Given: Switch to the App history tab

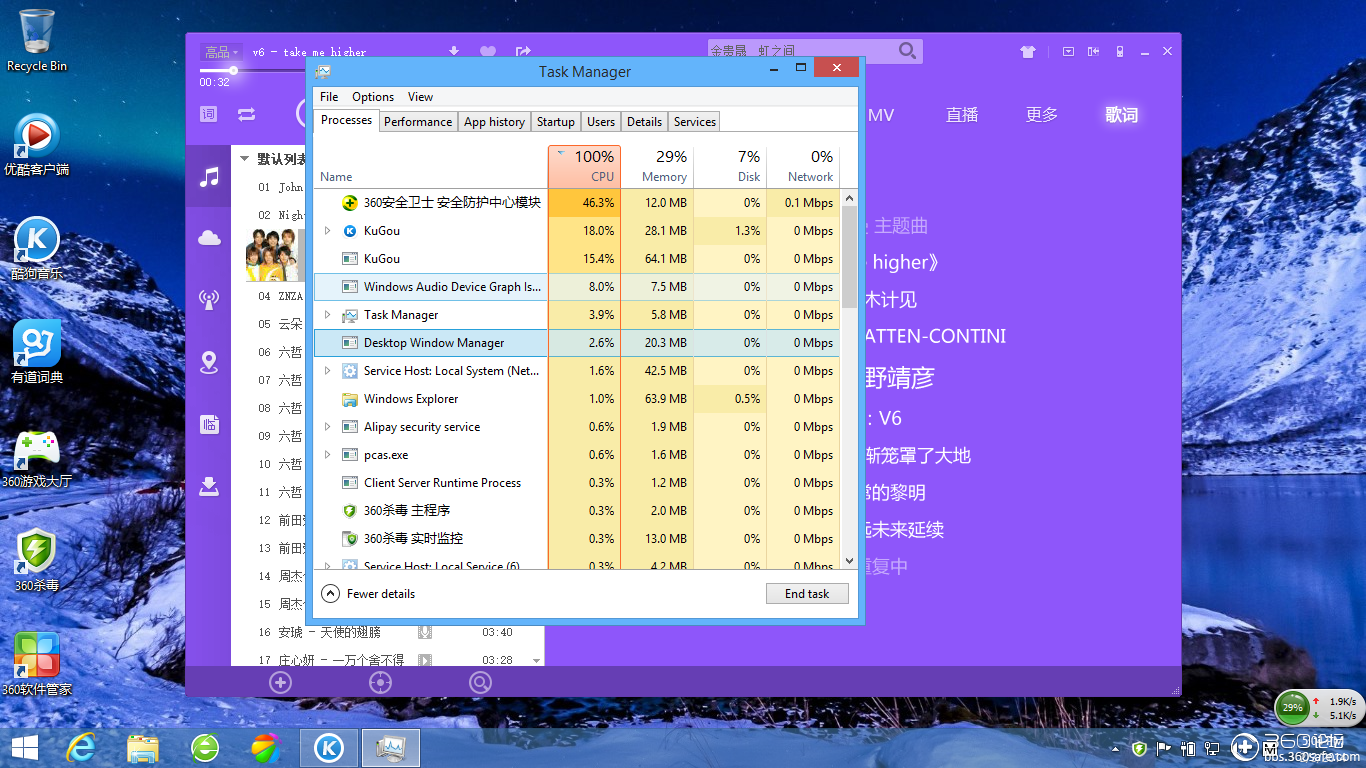Looking at the screenshot, I should point(494,121).
